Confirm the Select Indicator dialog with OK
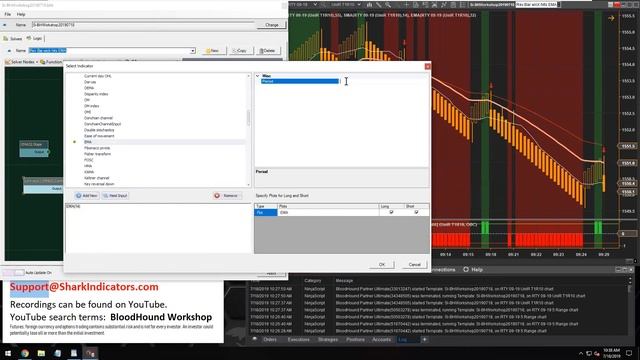640x360 pixels. 382,264
